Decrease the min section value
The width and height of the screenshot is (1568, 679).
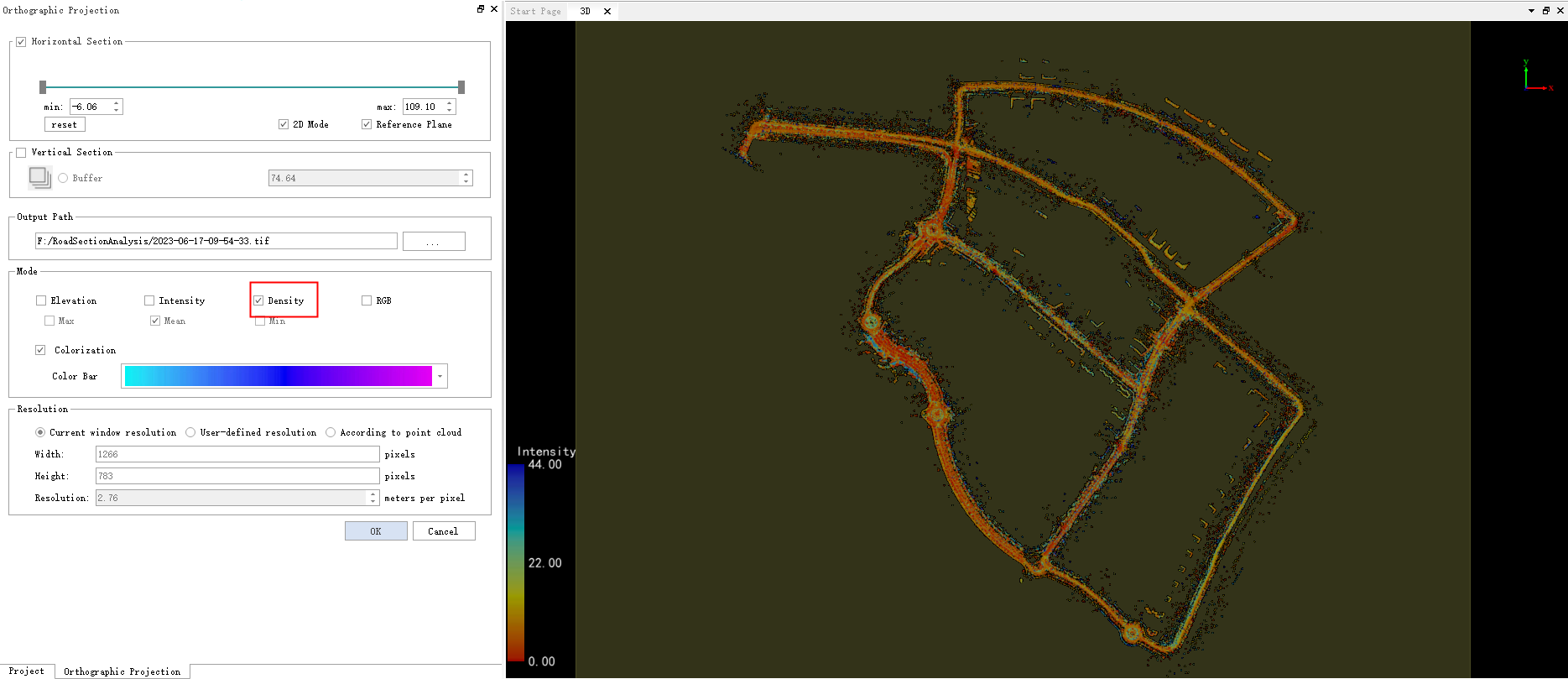pyautogui.click(x=117, y=110)
